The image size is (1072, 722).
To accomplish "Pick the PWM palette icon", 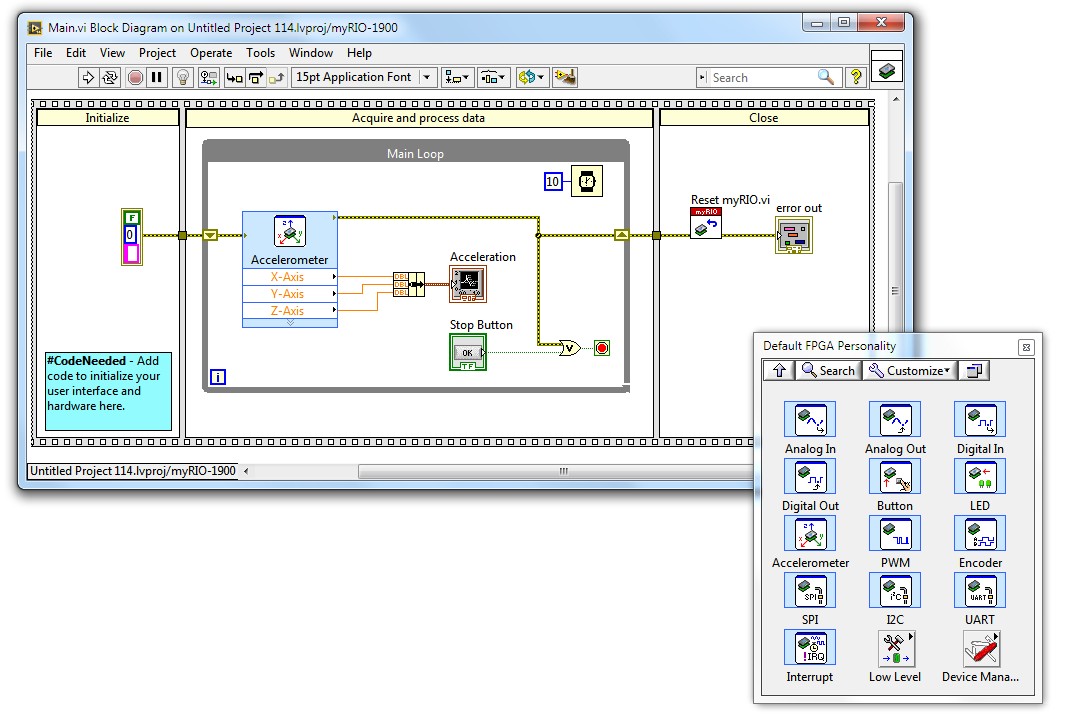I will 894,535.
